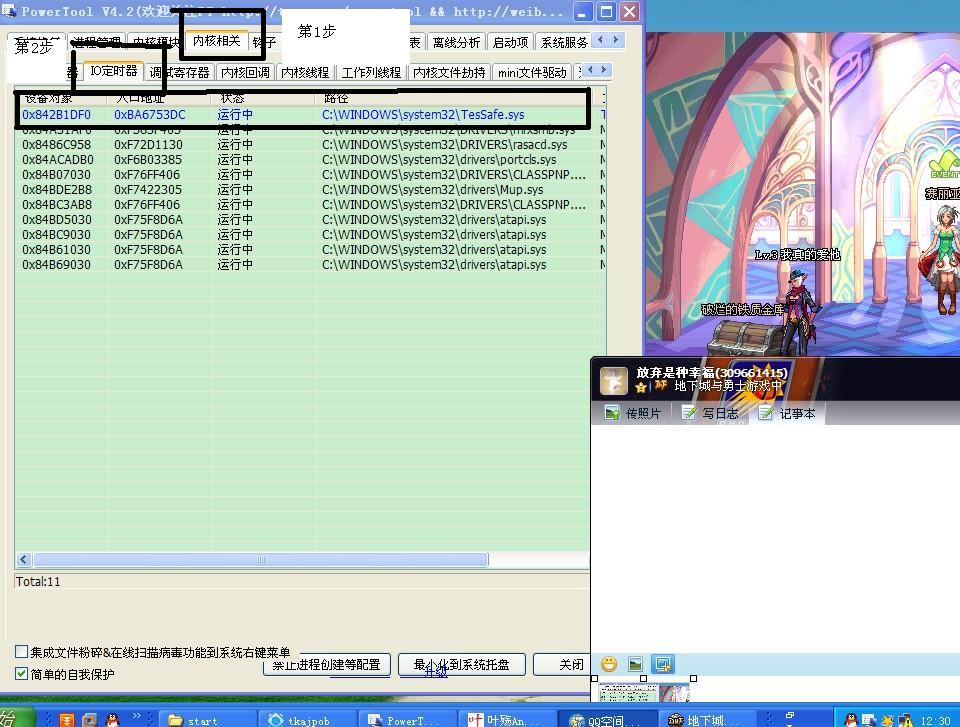
Task: Open the 调试寄存器 sub-tab
Action: pos(179,72)
